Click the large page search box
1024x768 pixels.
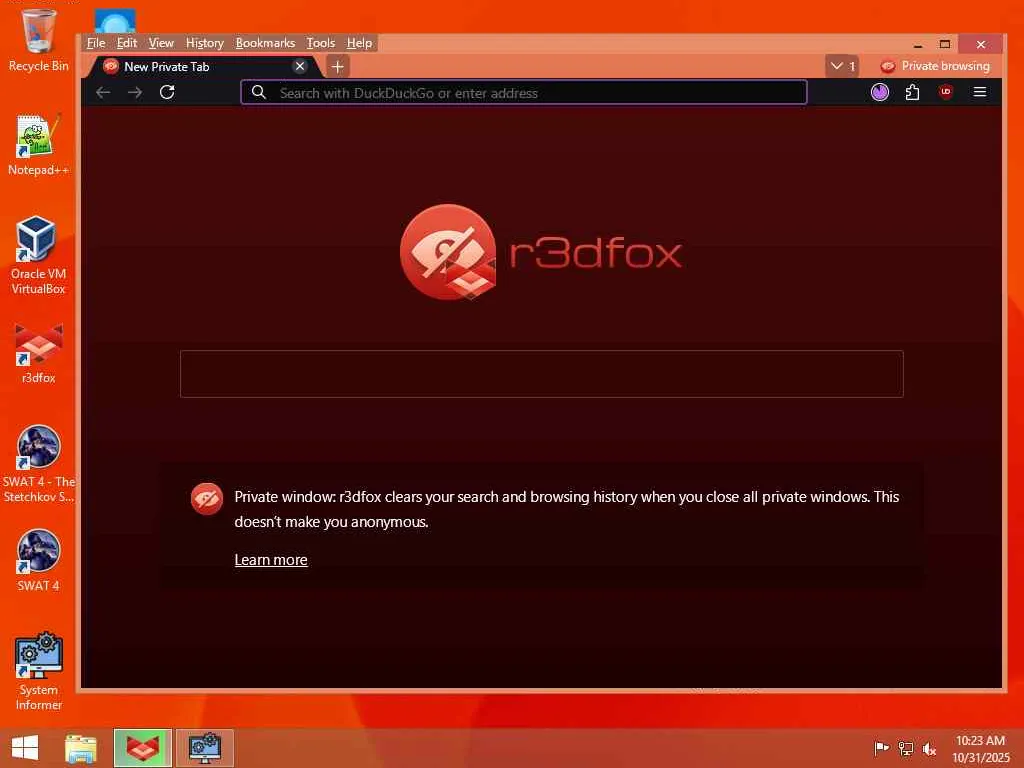point(541,374)
